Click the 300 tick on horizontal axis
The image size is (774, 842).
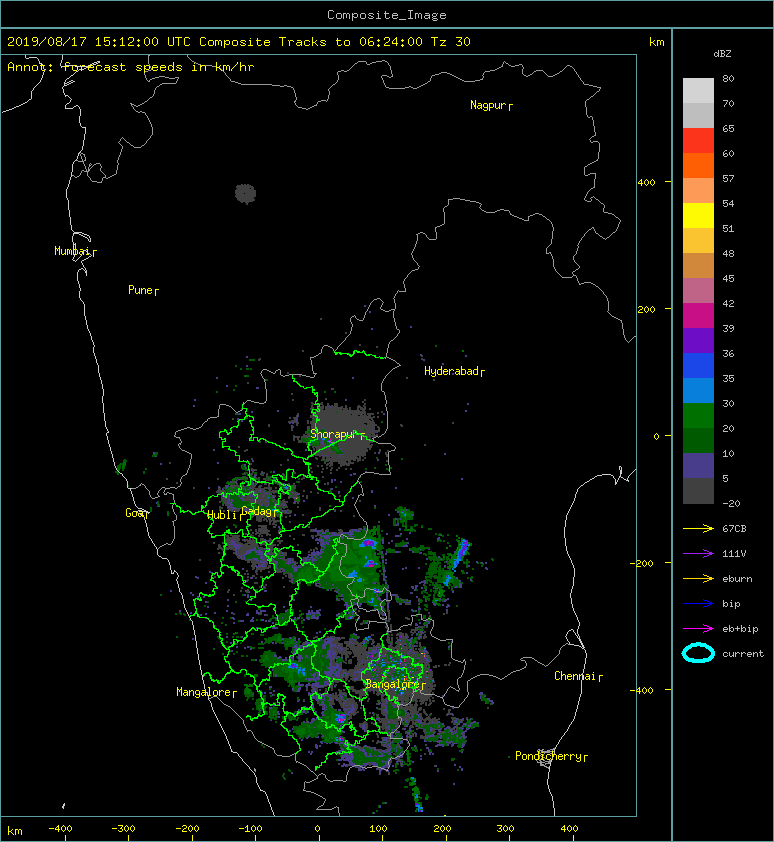tap(505, 829)
